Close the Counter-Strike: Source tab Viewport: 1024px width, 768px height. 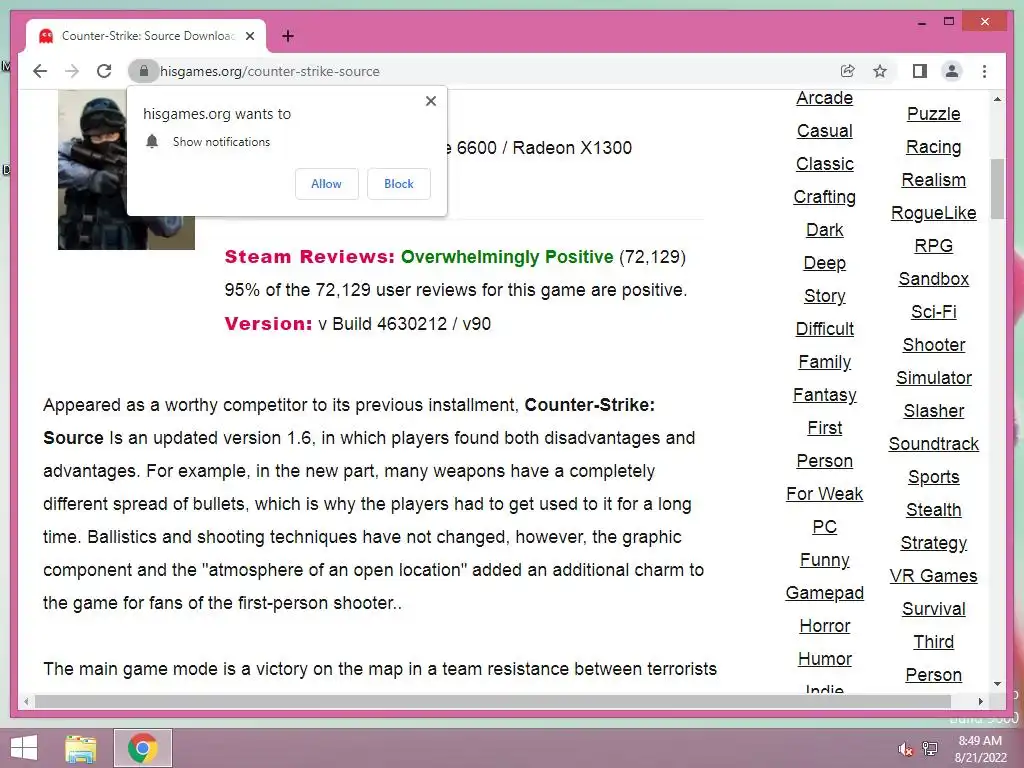[249, 36]
